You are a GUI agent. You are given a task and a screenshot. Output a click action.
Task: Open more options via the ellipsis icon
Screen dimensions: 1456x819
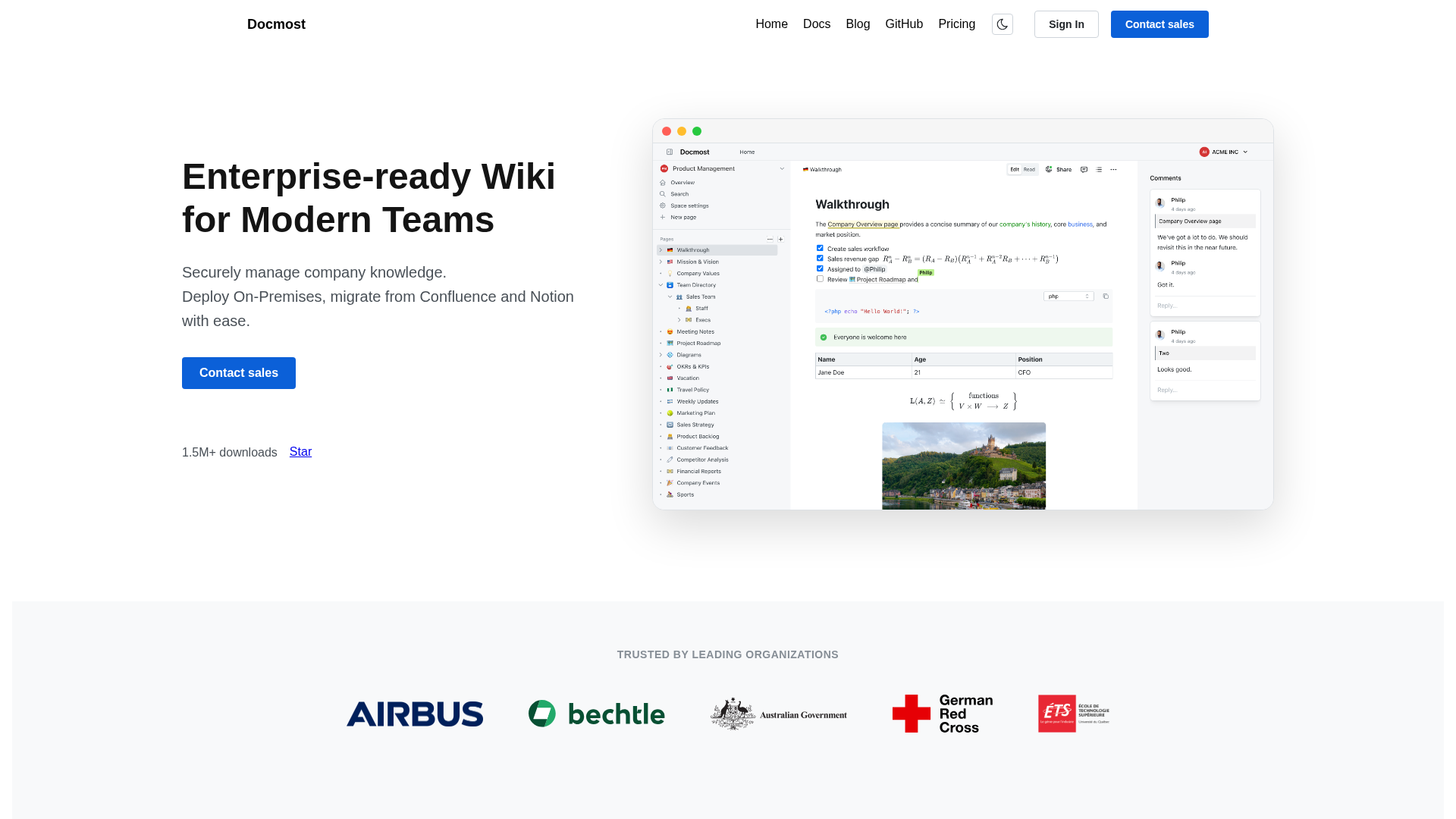coord(1113,170)
